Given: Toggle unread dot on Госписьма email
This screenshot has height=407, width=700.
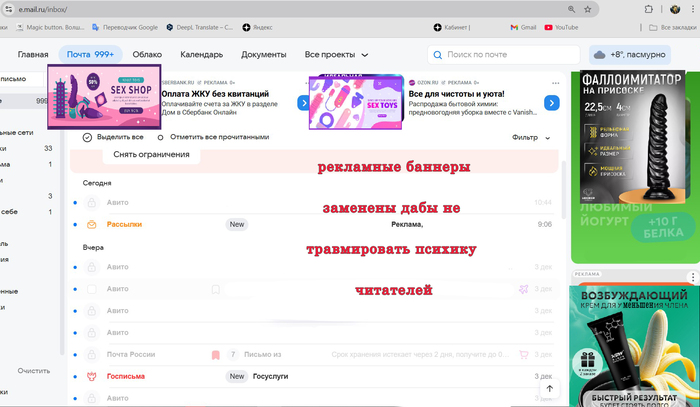Looking at the screenshot, I should pos(75,376).
